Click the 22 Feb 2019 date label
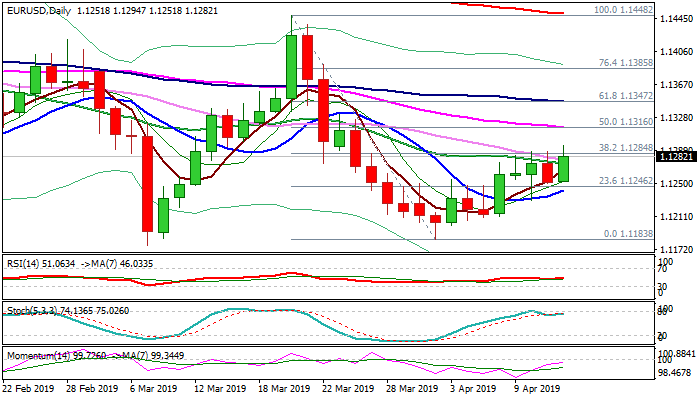The width and height of the screenshot is (700, 400). (x=31, y=389)
